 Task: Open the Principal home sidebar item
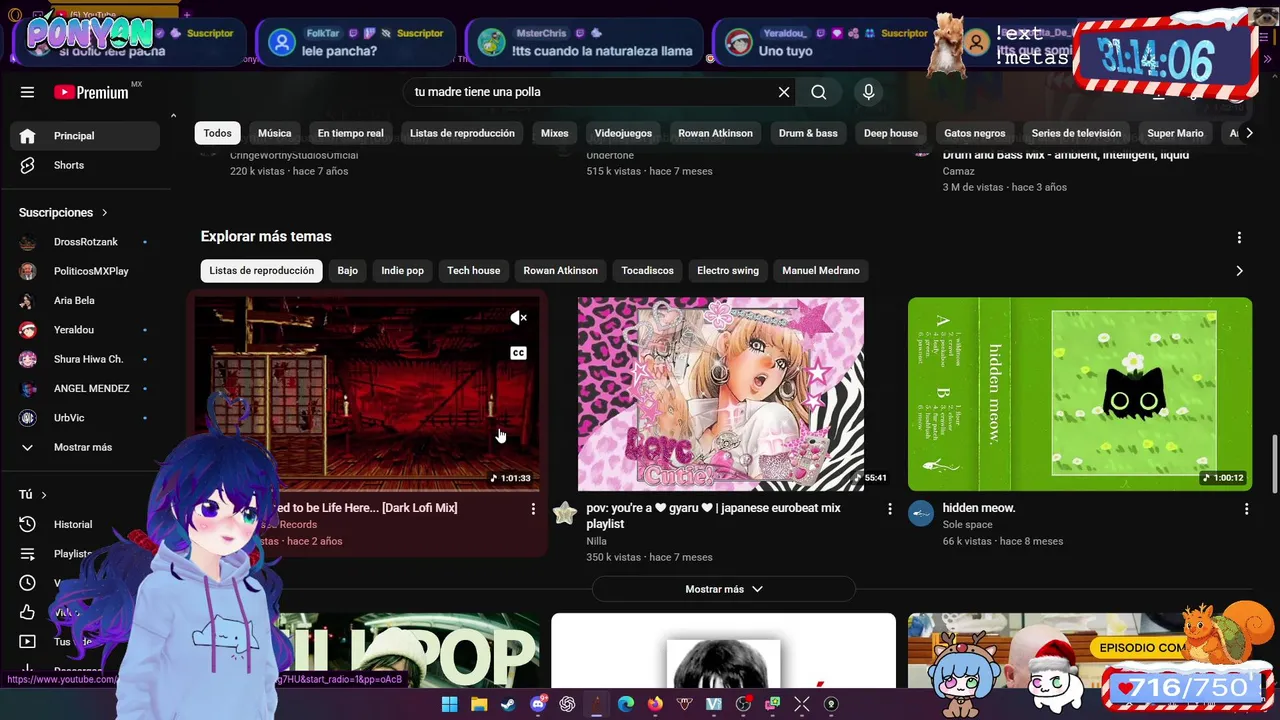[85, 136]
